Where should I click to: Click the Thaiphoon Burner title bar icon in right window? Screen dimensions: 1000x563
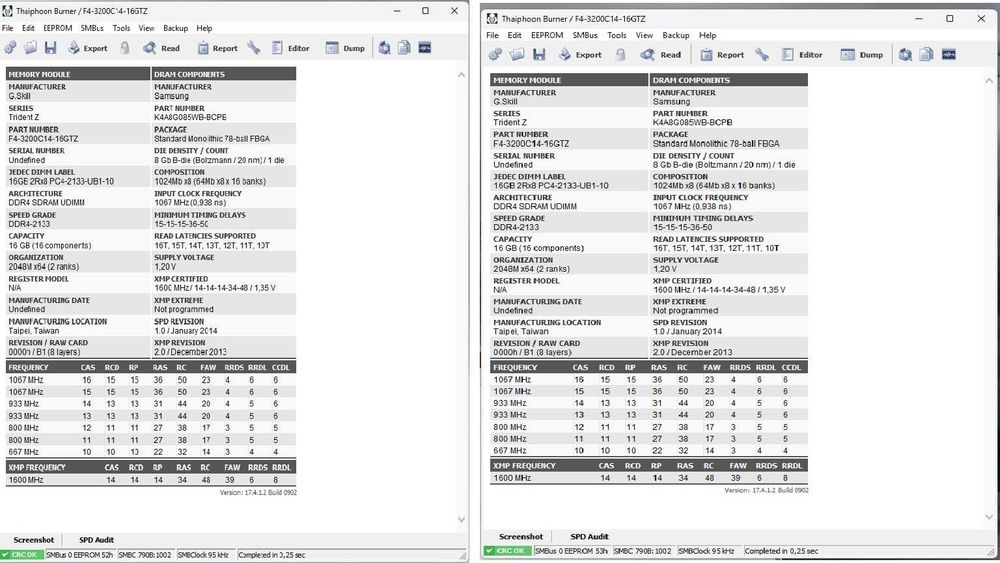pyautogui.click(x=492, y=18)
